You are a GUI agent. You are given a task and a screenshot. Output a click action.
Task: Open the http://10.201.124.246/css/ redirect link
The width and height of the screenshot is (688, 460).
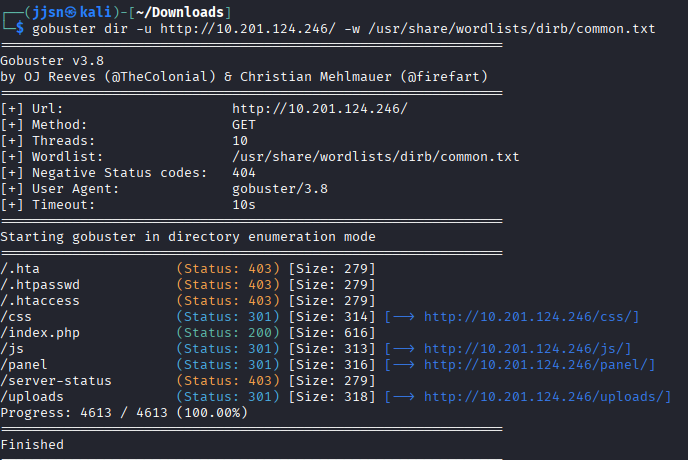point(531,317)
